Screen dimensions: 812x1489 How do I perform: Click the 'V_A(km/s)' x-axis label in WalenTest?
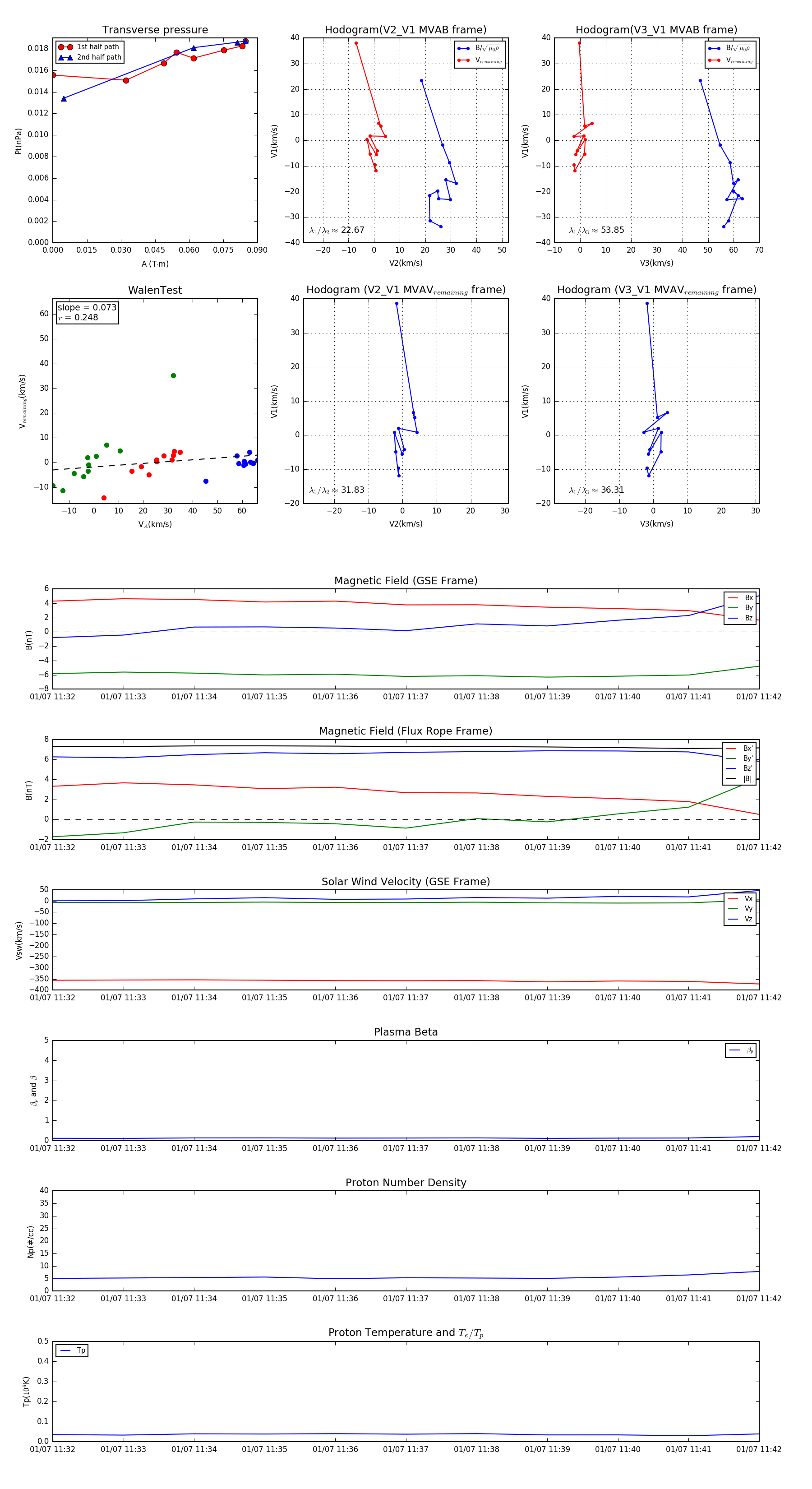155,524
